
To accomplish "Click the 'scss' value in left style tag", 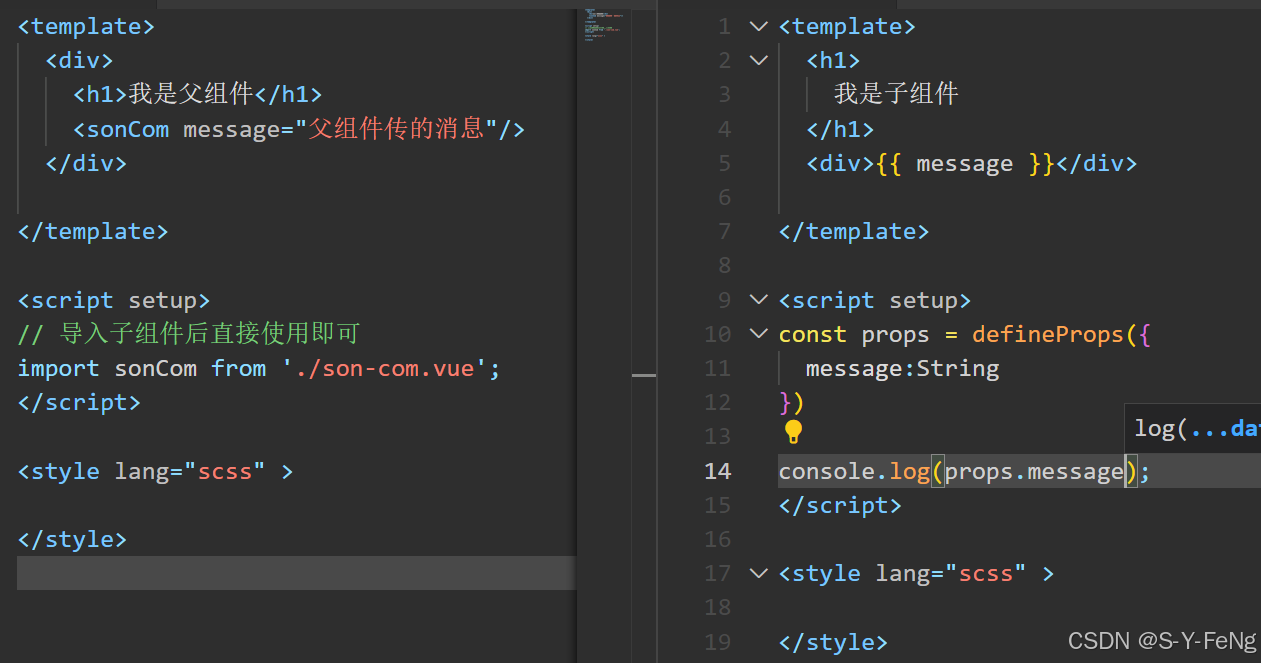I will 225,471.
